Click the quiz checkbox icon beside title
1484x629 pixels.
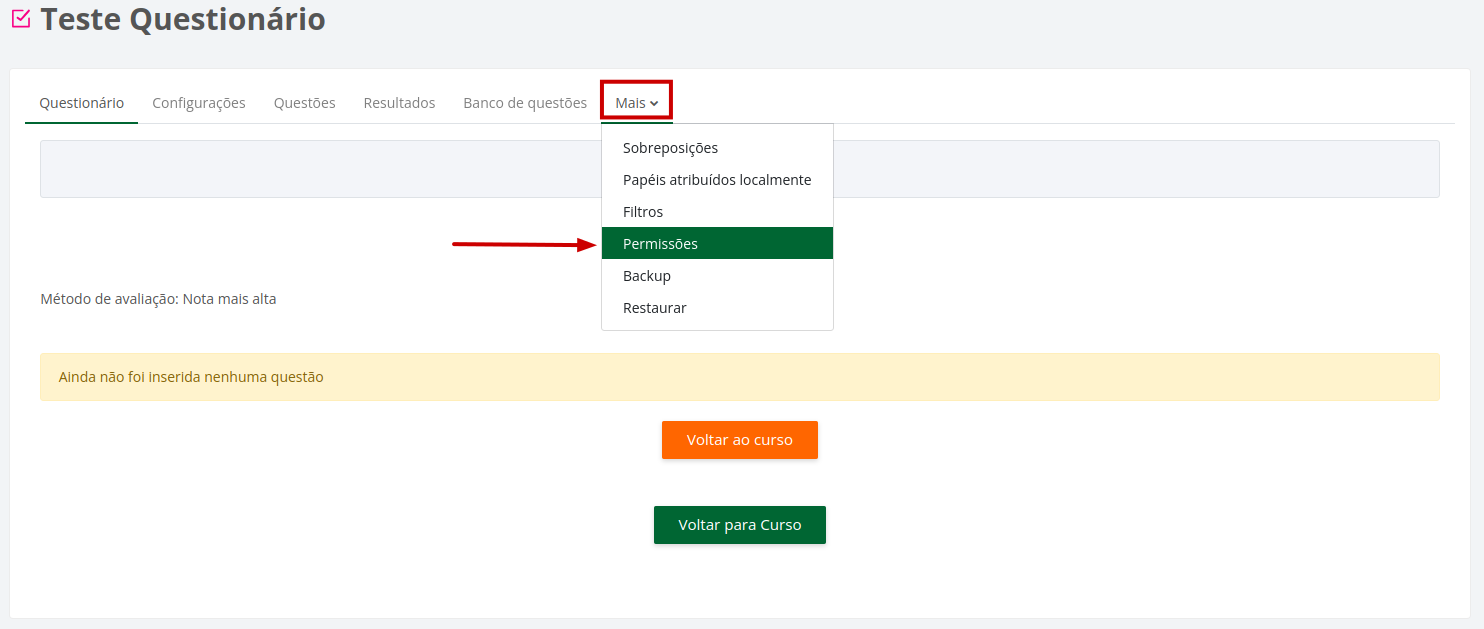20,19
